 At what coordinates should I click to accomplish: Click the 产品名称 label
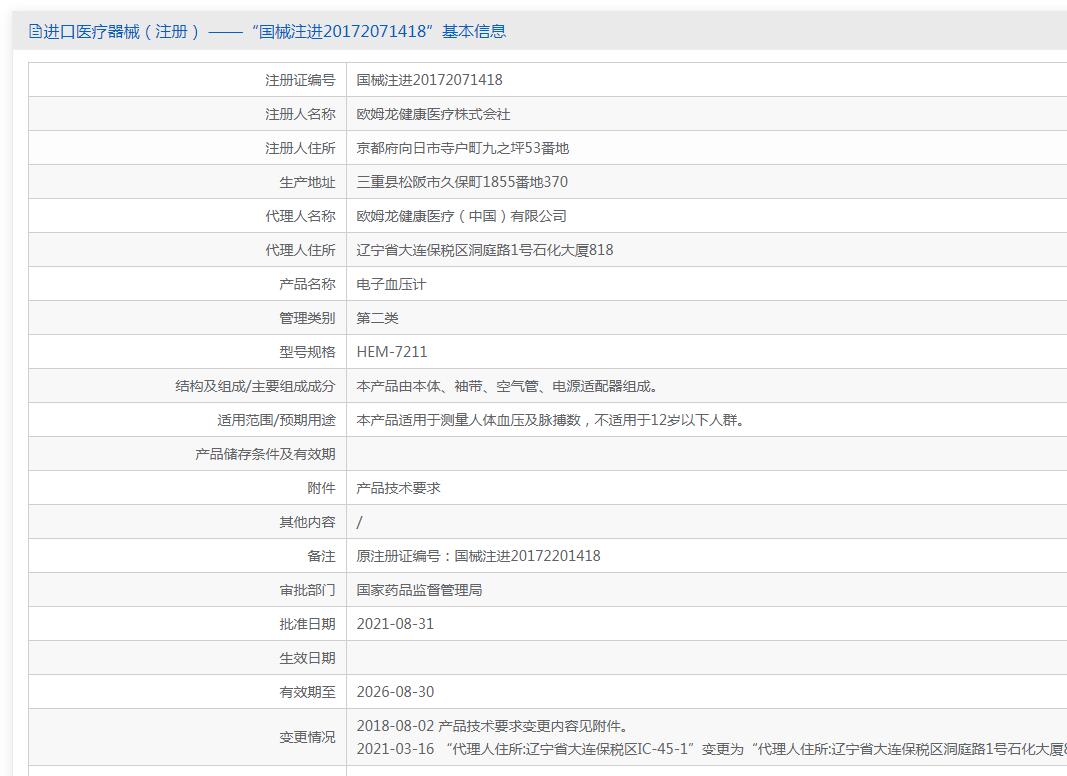(x=307, y=285)
